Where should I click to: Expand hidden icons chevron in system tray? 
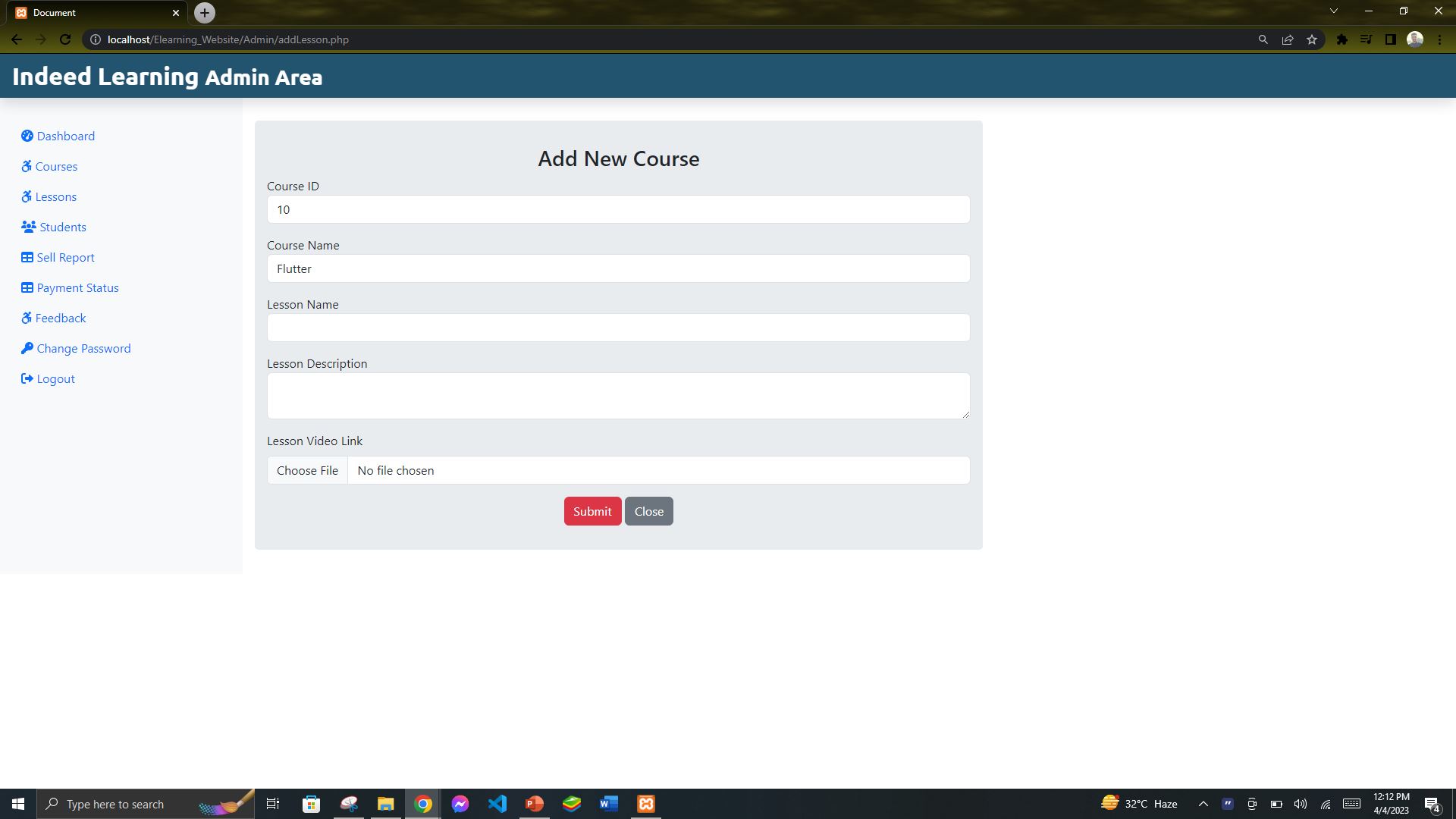(x=1203, y=804)
